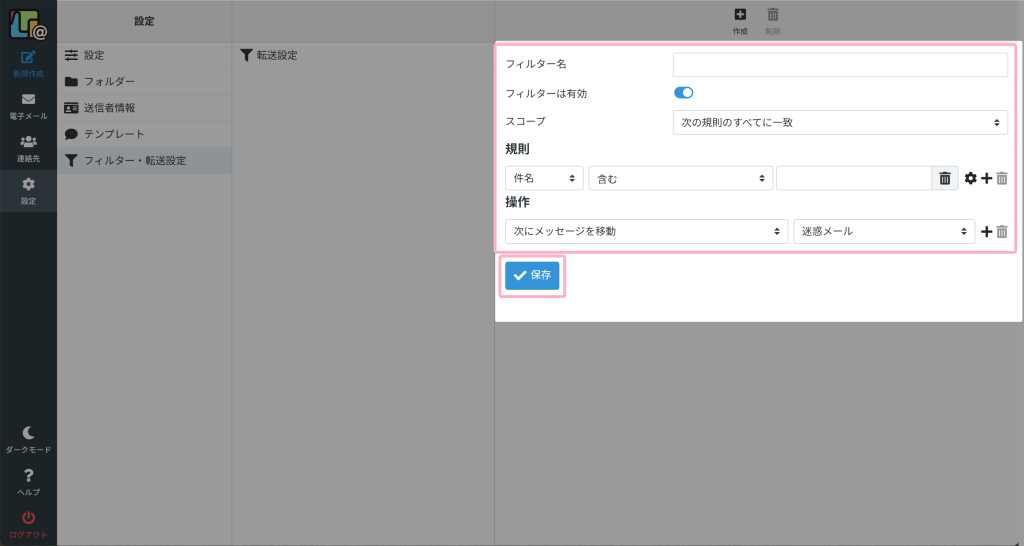
Task: Select 設定 gear in left sidebar
Action: 28,191
